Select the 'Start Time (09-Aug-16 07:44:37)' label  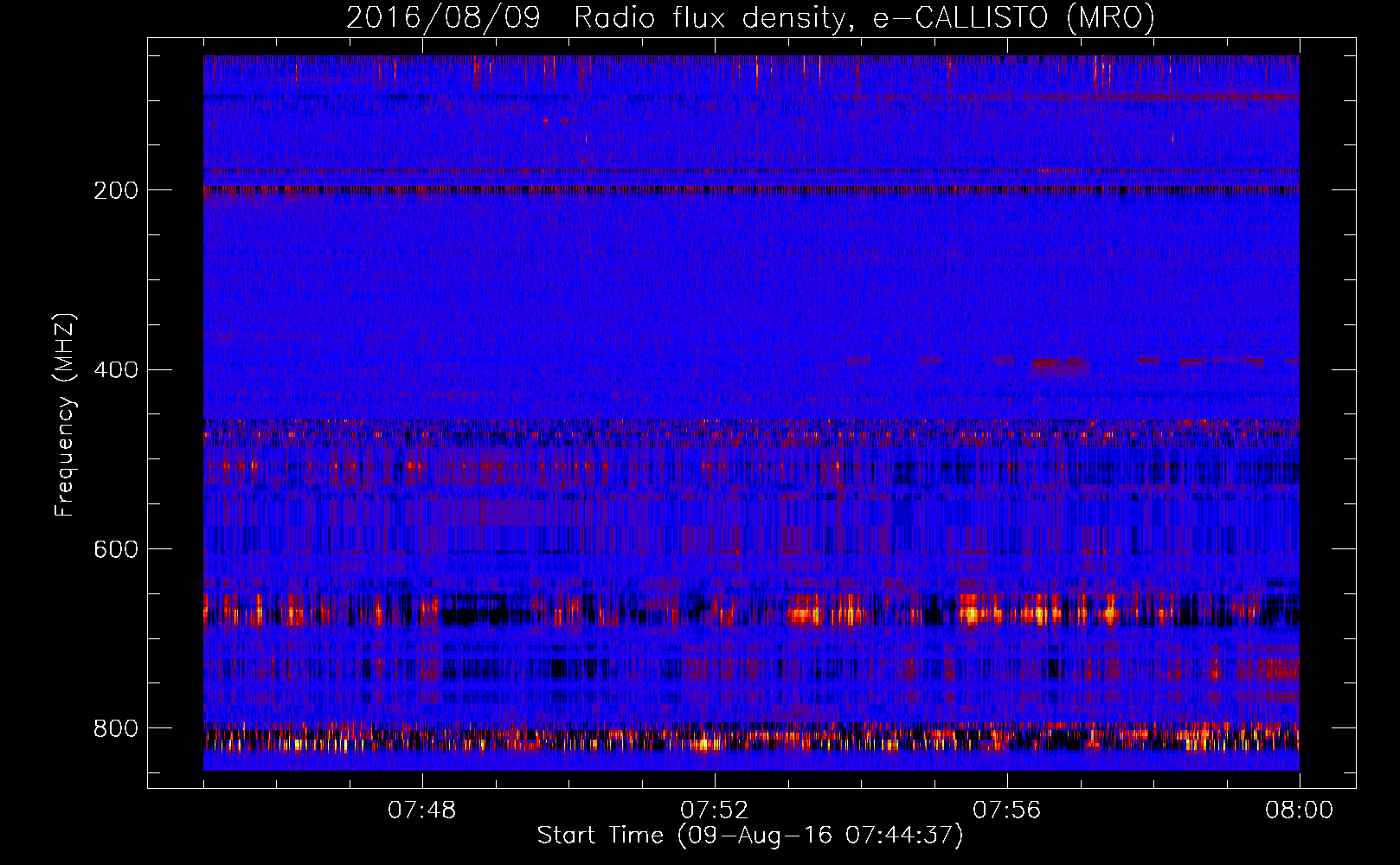[x=750, y=836]
